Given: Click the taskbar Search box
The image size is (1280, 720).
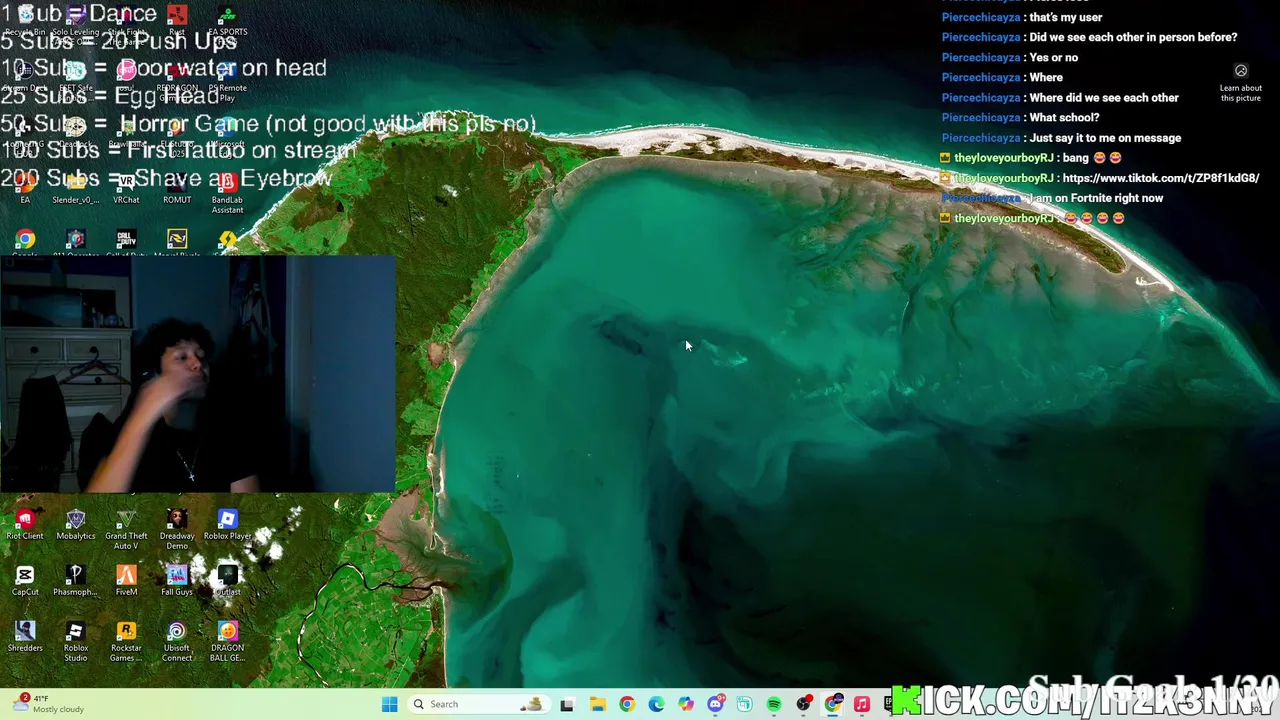Looking at the screenshot, I should 478,704.
